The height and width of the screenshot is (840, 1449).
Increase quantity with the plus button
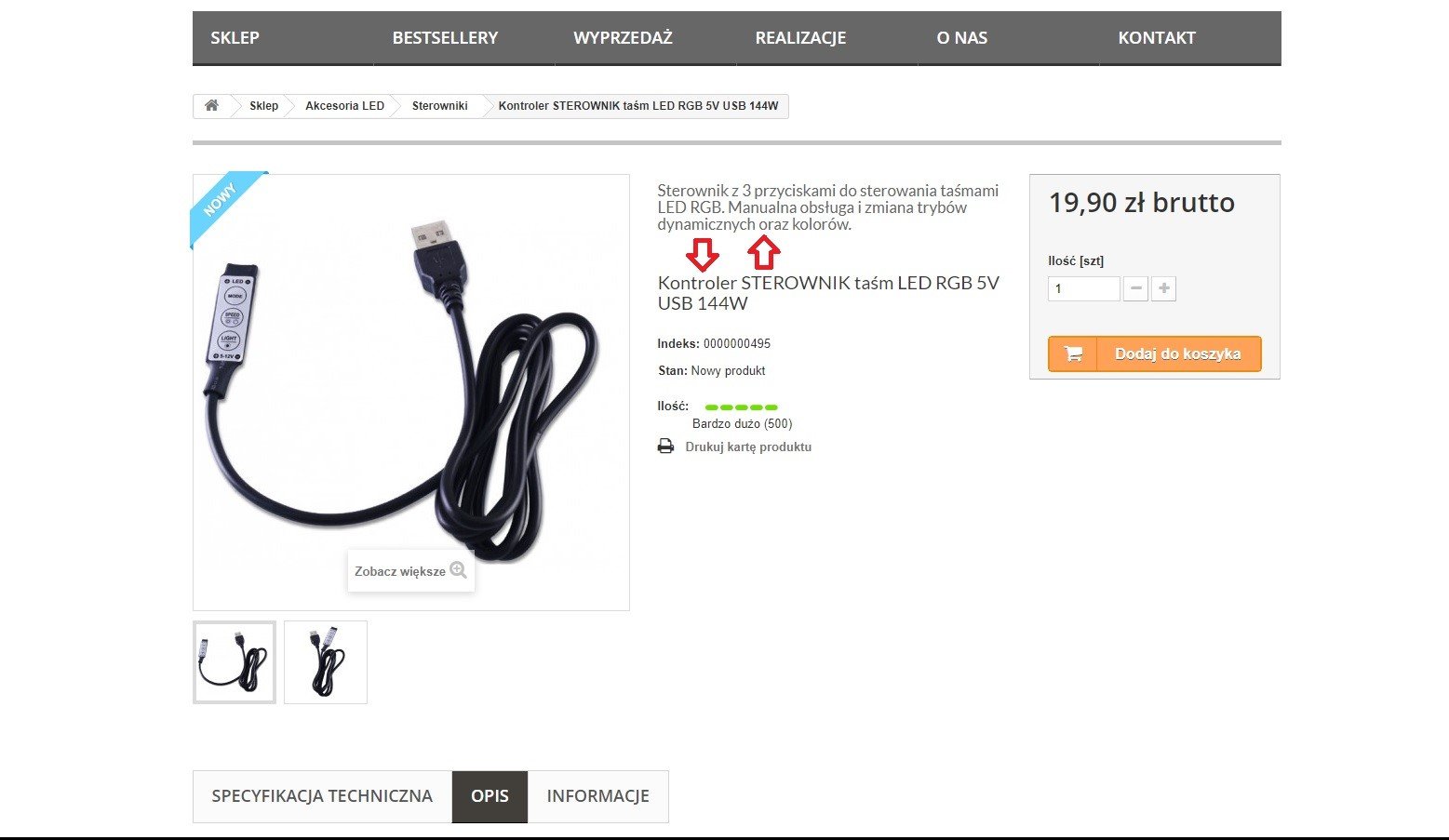(1163, 288)
